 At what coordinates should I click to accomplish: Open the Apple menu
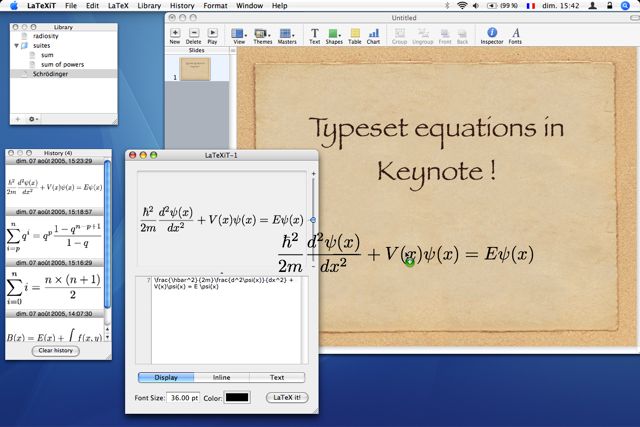(14, 6)
